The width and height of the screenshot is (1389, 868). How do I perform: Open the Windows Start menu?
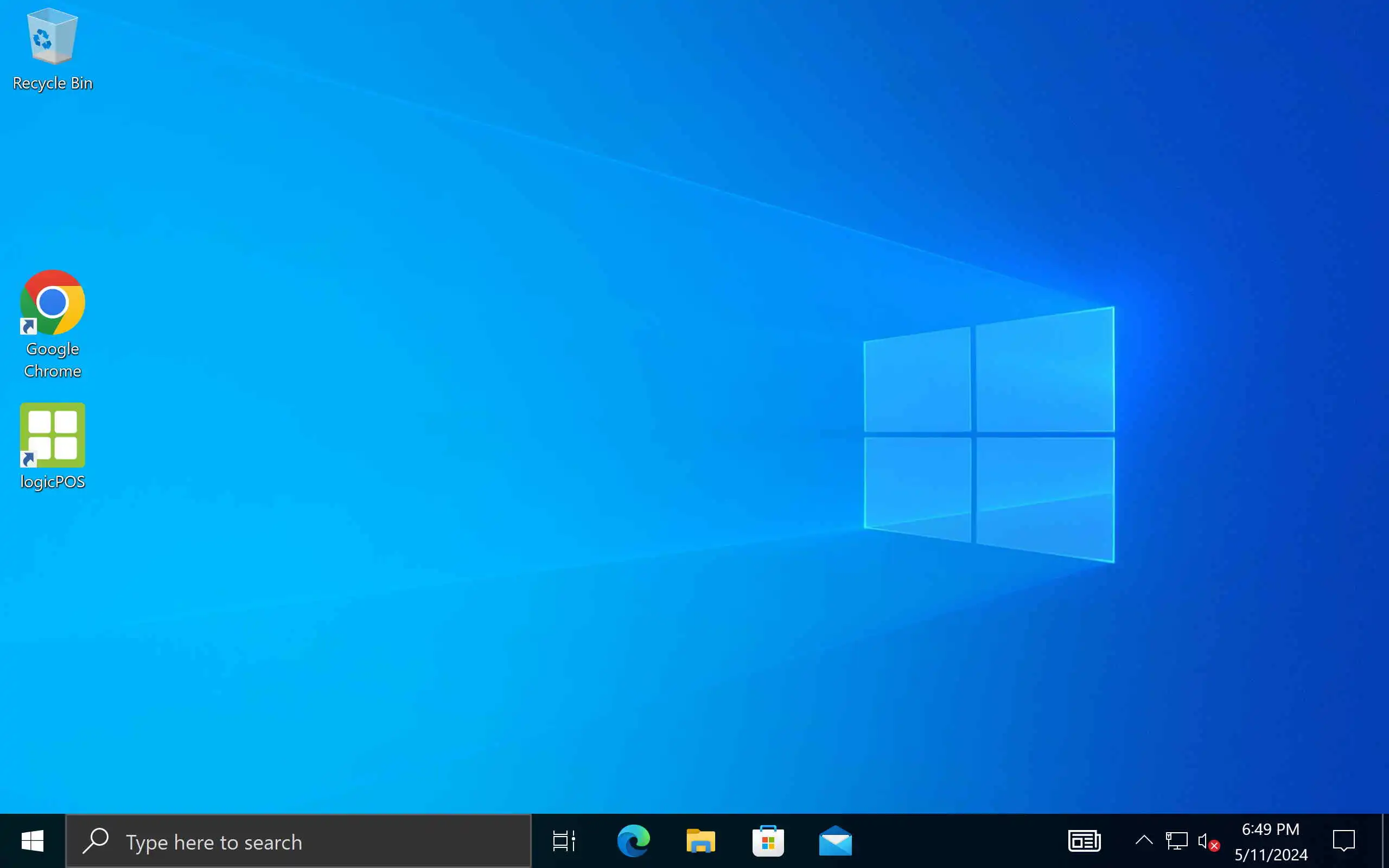tap(32, 841)
